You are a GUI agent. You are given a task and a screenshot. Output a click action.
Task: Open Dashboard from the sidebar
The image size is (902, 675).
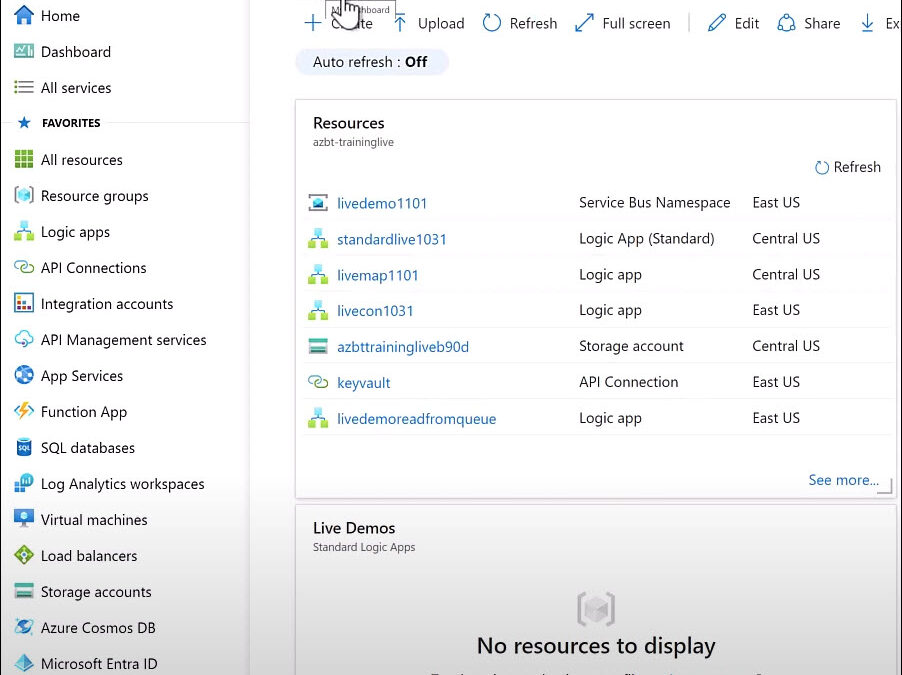click(x=76, y=52)
